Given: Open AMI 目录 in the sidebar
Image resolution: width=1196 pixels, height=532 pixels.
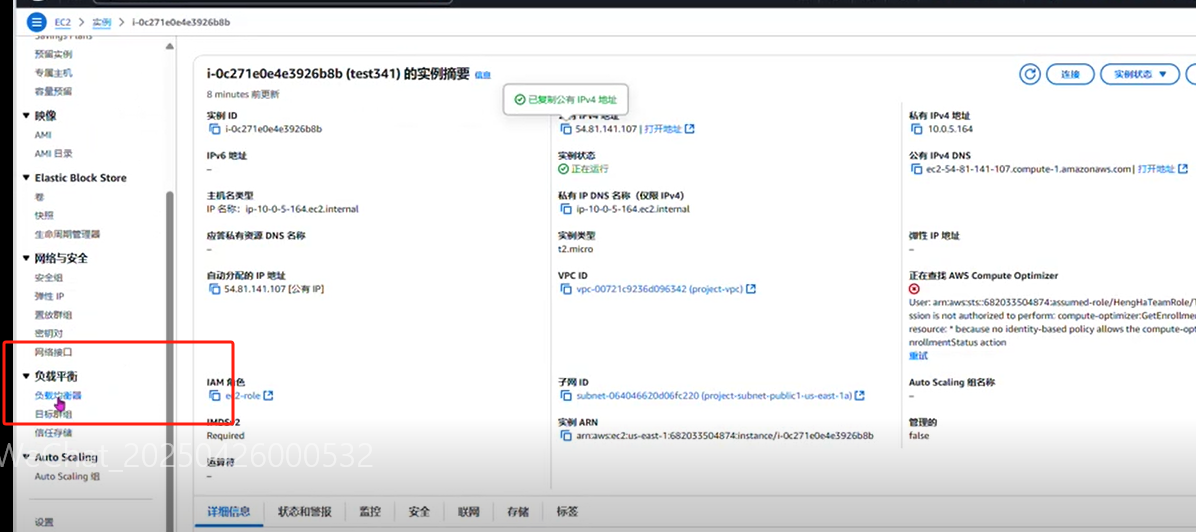Looking at the screenshot, I should (53, 153).
